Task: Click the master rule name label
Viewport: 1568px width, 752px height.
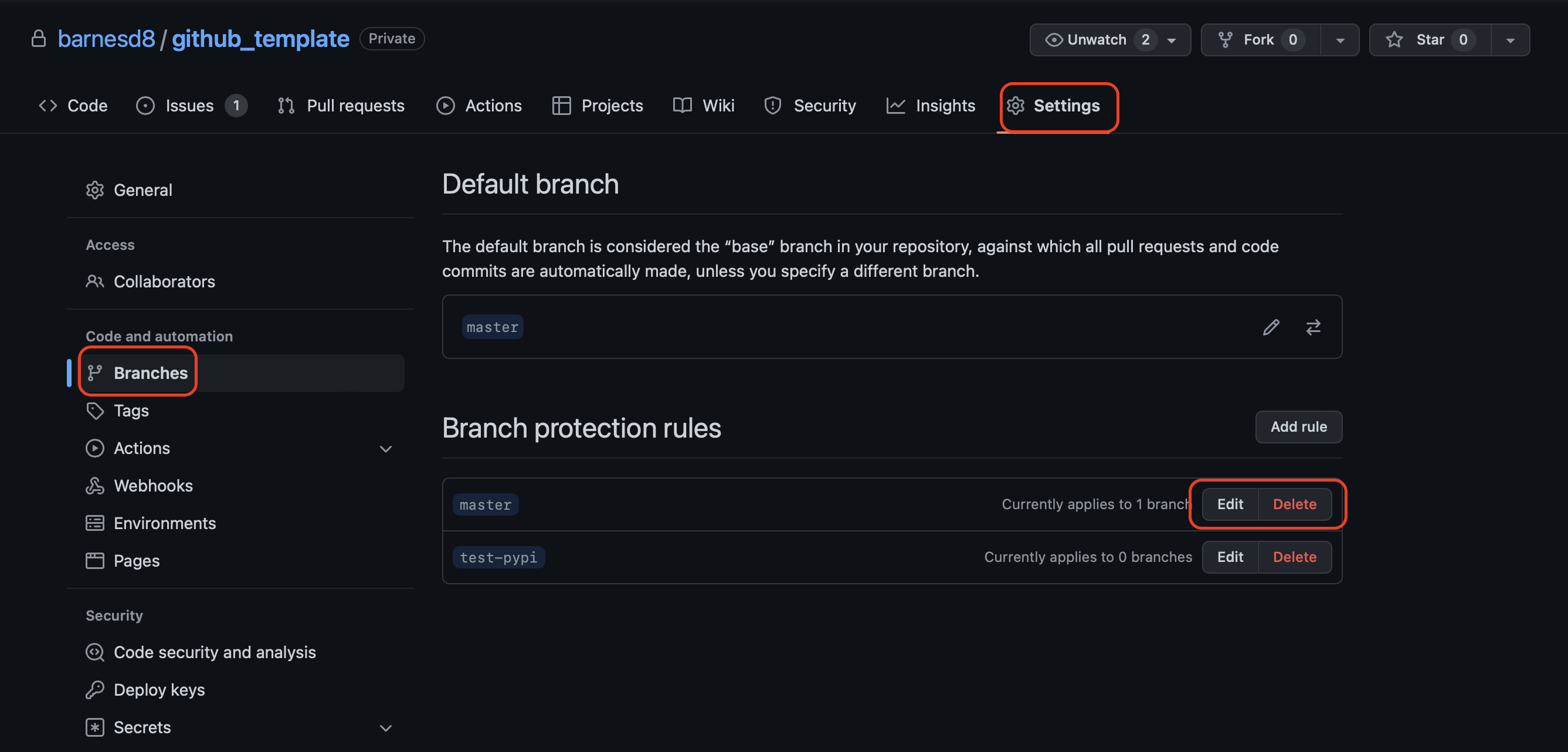Action: tap(485, 504)
